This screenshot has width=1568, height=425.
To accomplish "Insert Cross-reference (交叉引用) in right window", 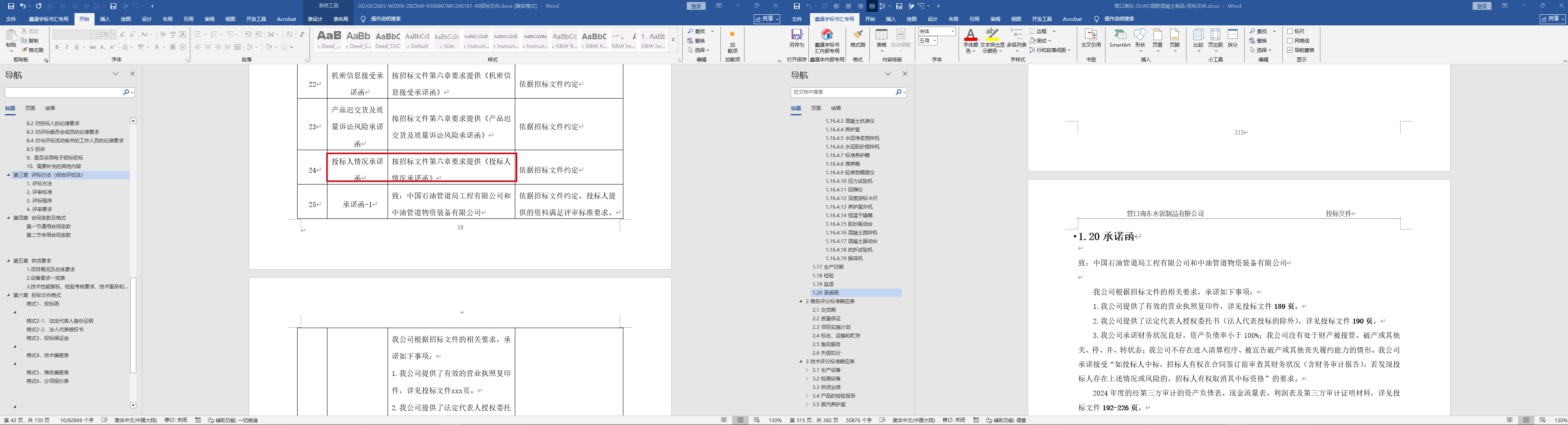I will point(1091,38).
